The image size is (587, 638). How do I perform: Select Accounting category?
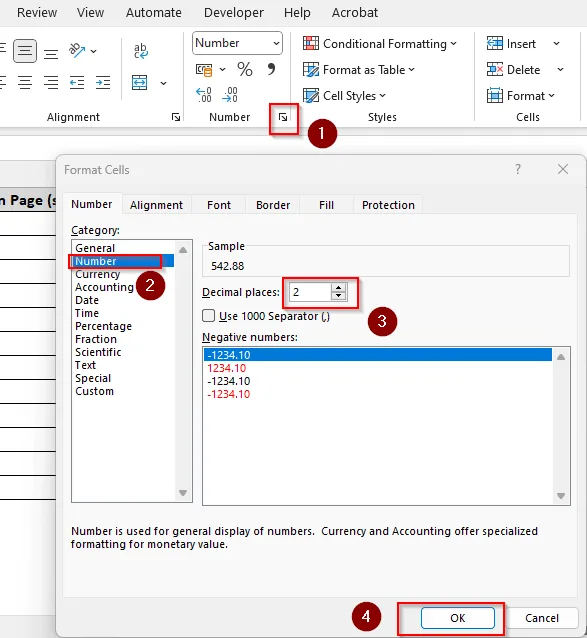pos(104,287)
